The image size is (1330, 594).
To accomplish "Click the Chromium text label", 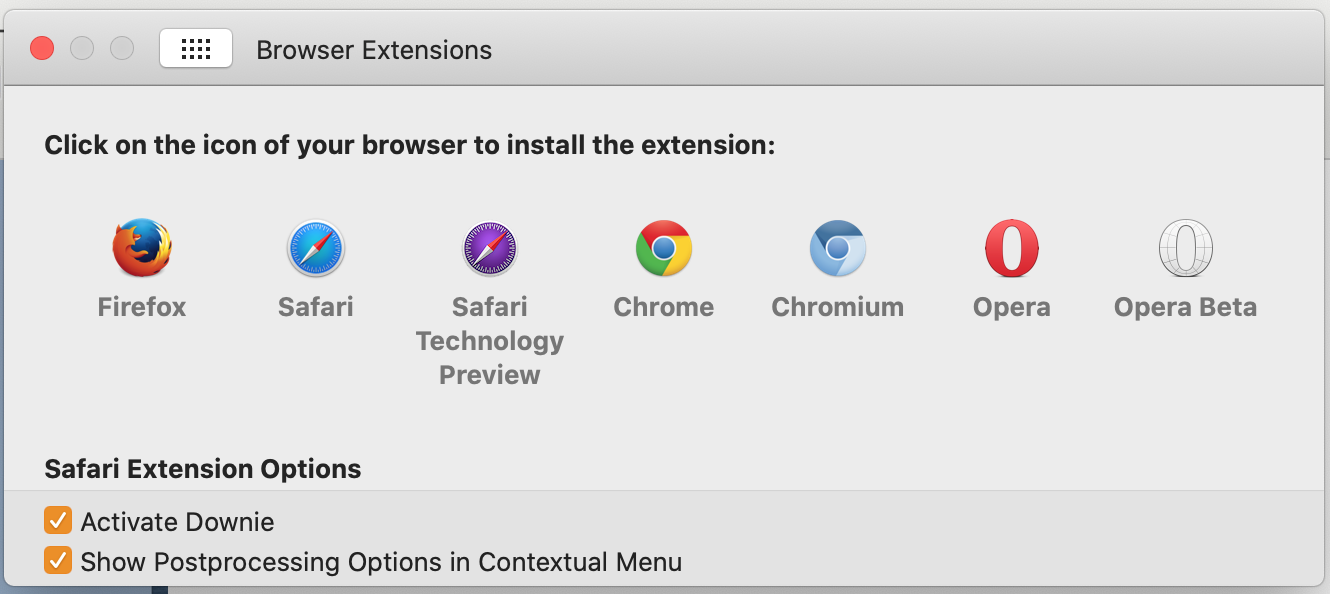I will tap(838, 307).
